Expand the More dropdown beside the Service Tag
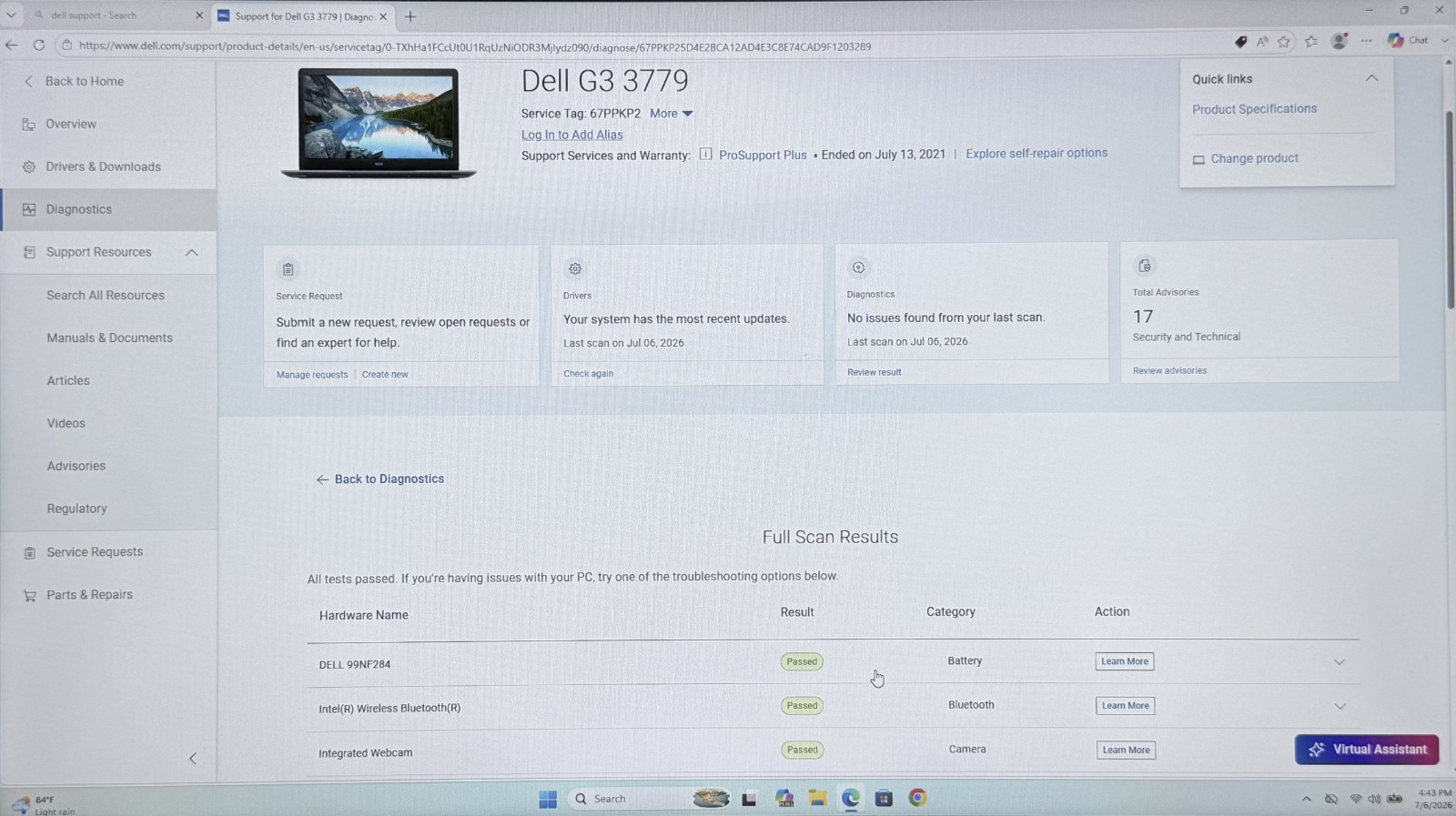Viewport: 1456px width, 816px height. coord(671,114)
